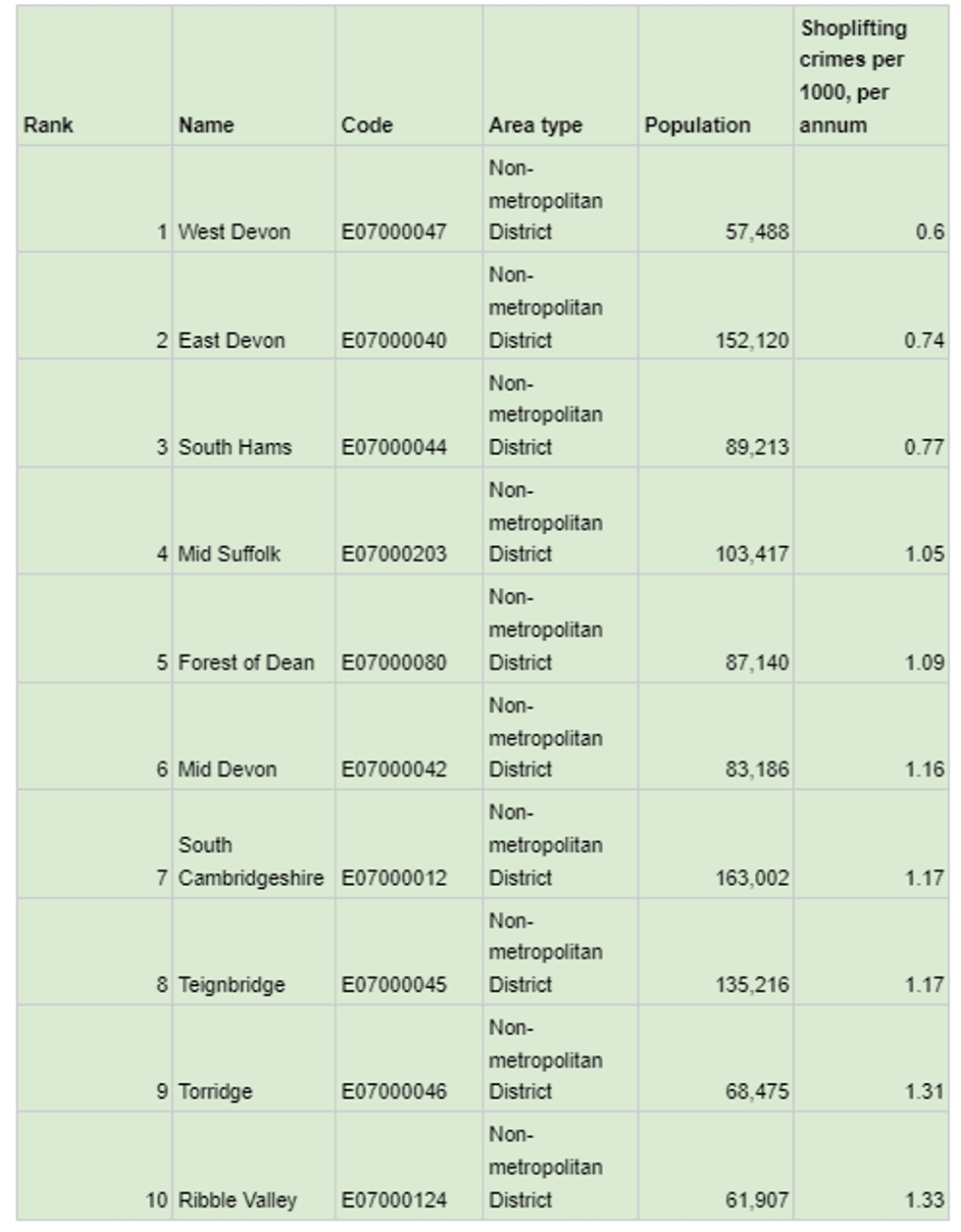Image resolution: width=961 pixels, height=1232 pixels.
Task: Click the Rank column header
Action: point(49,125)
